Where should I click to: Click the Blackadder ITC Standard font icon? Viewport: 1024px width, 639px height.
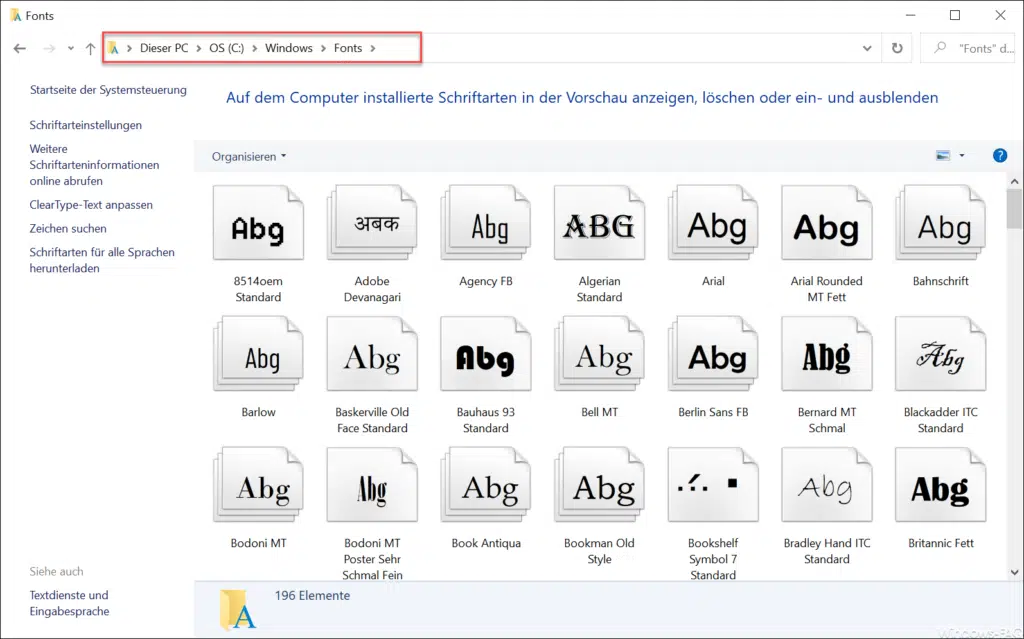[x=940, y=357]
